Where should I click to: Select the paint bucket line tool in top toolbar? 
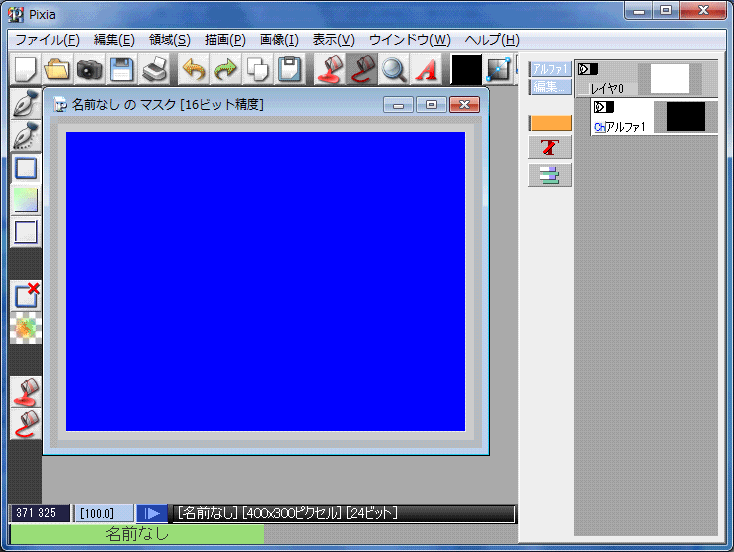click(x=361, y=69)
